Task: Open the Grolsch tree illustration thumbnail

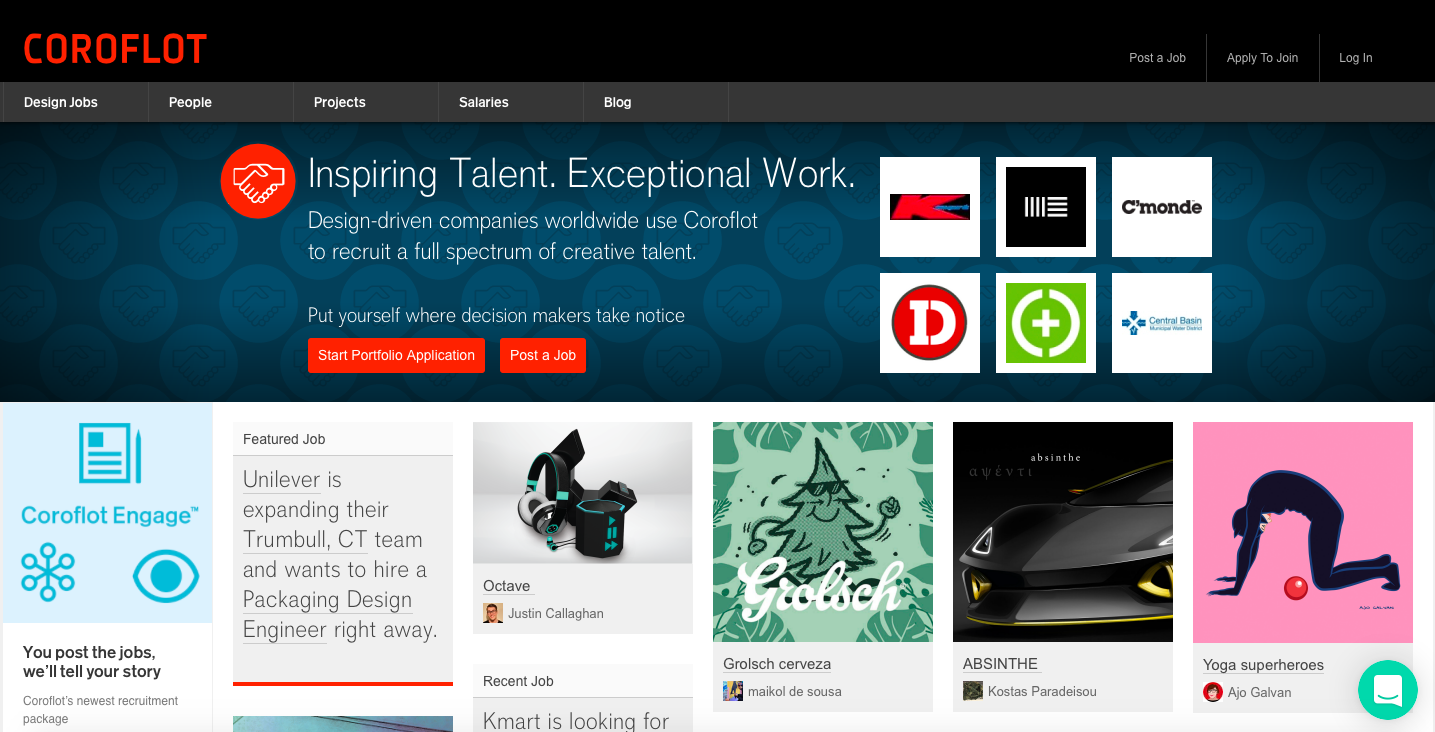Action: 823,532
